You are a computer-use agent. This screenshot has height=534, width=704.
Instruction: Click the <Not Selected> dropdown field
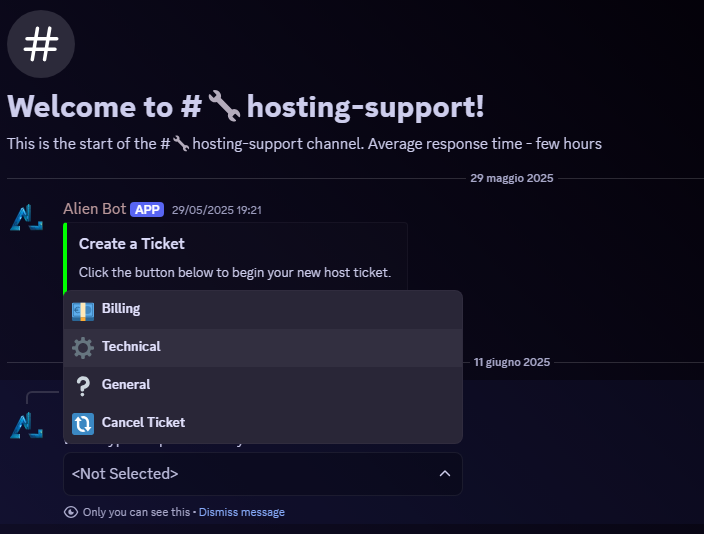click(263, 474)
